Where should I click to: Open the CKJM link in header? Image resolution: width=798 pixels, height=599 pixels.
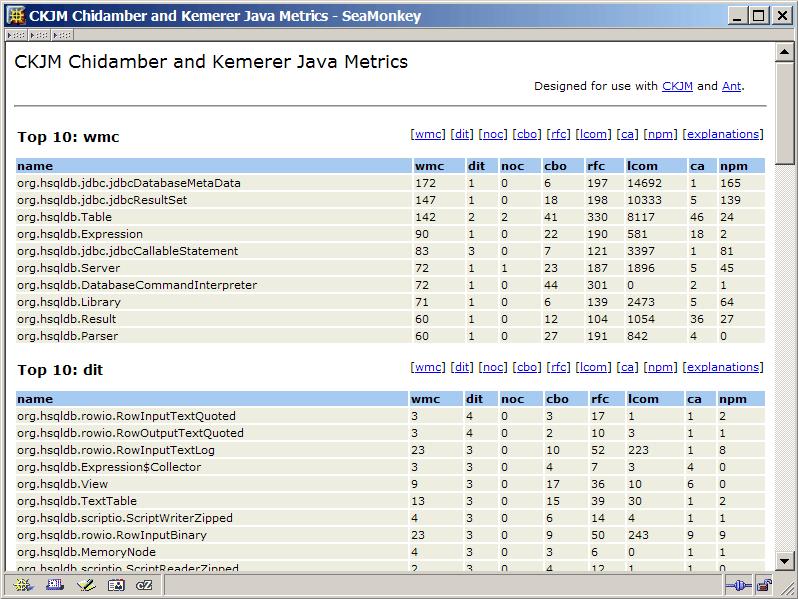click(677, 86)
